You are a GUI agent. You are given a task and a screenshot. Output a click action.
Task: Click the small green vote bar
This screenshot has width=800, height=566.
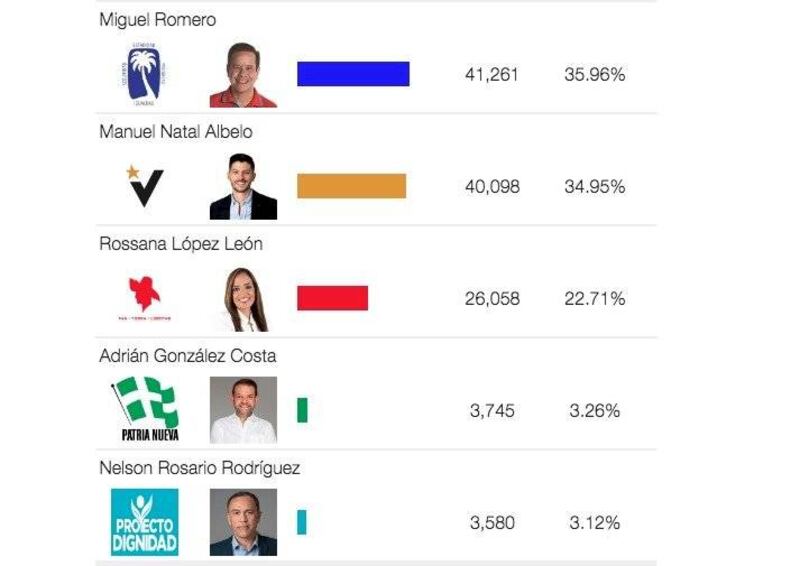coord(303,410)
